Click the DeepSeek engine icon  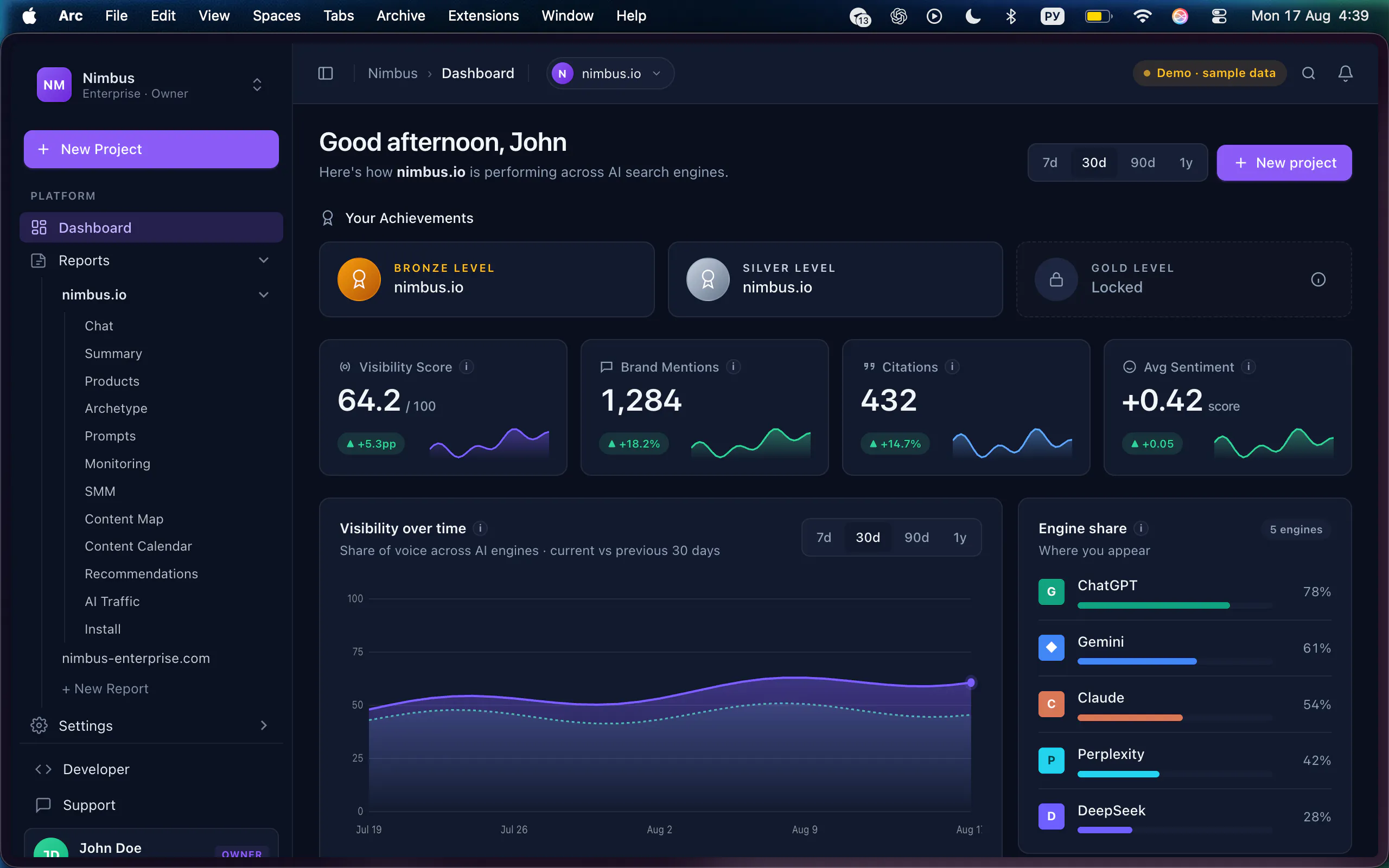point(1051,816)
